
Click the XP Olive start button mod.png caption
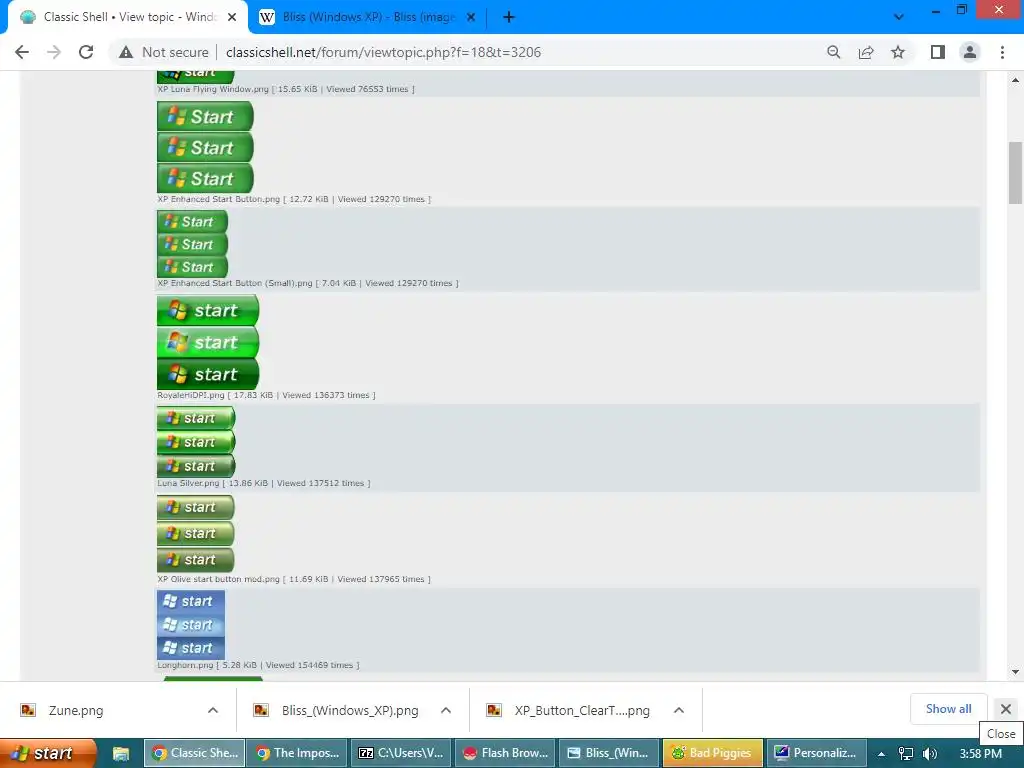tap(294, 579)
